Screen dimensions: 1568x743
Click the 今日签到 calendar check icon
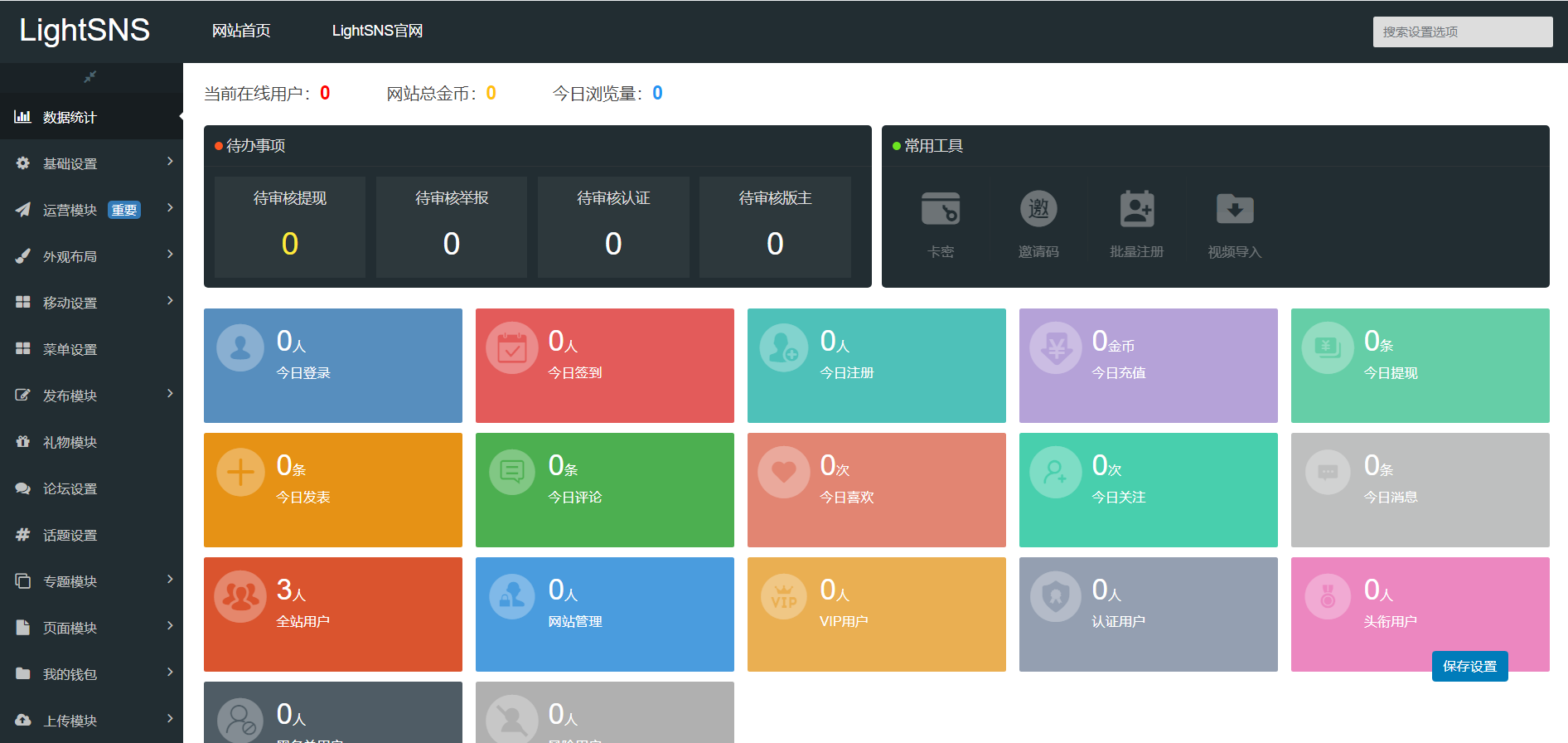point(512,347)
